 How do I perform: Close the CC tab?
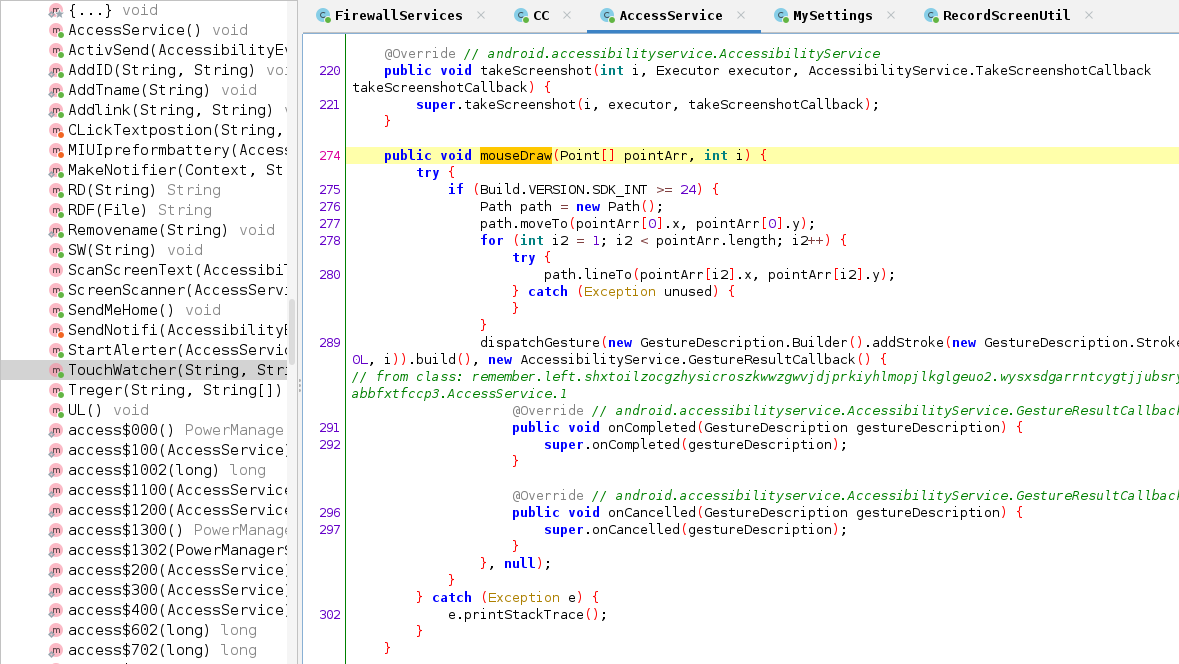(x=567, y=15)
